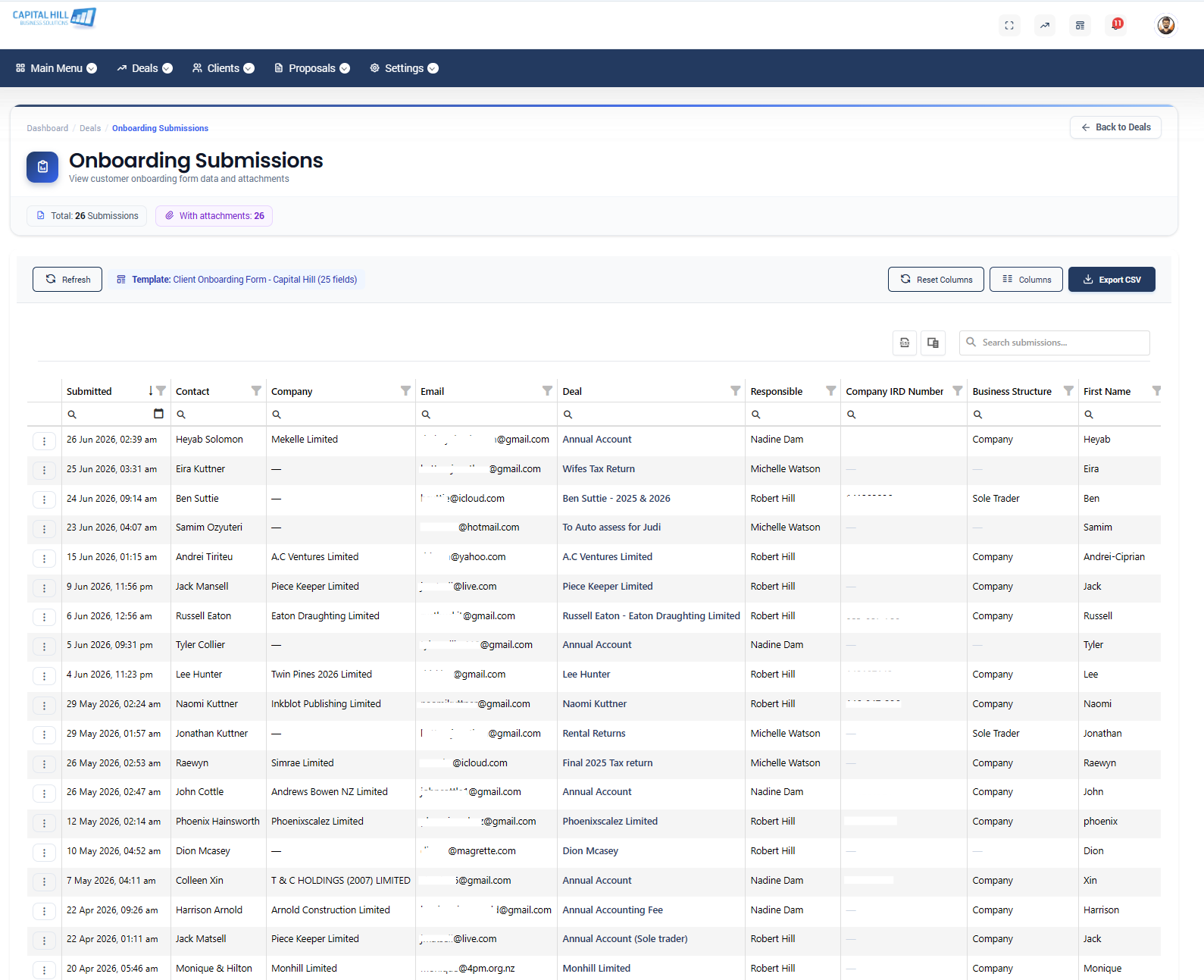
Task: Filter the Responsible column
Action: (x=830, y=391)
